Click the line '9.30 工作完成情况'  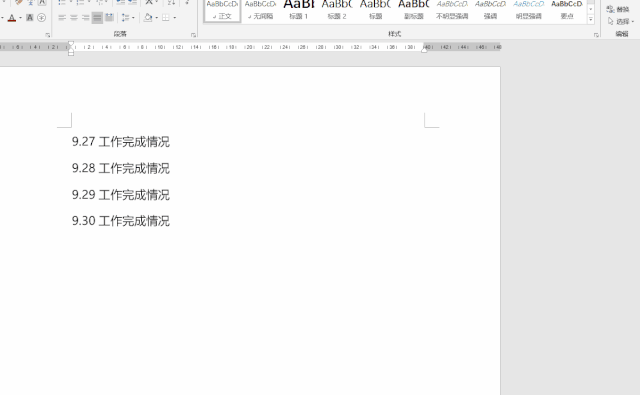click(121, 221)
